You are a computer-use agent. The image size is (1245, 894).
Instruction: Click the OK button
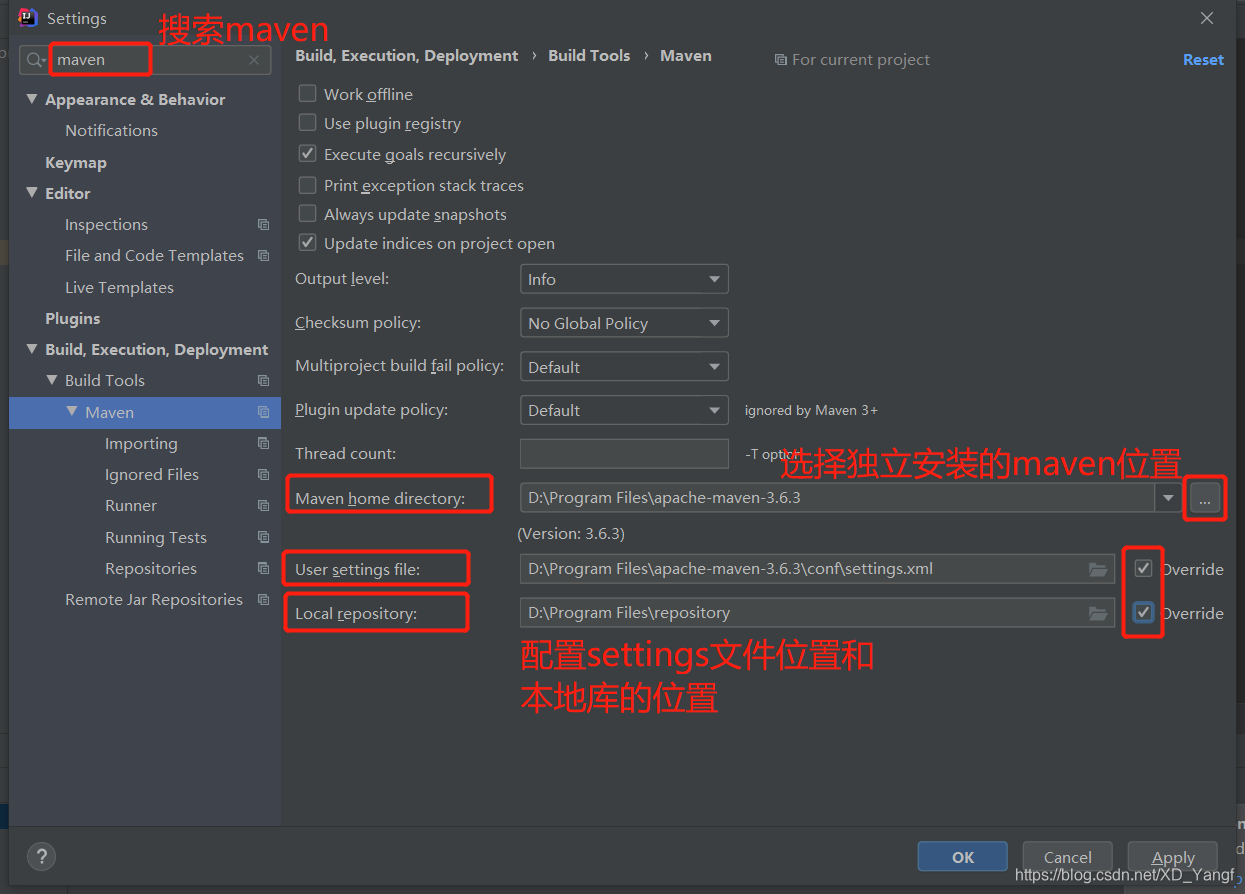tap(963, 857)
